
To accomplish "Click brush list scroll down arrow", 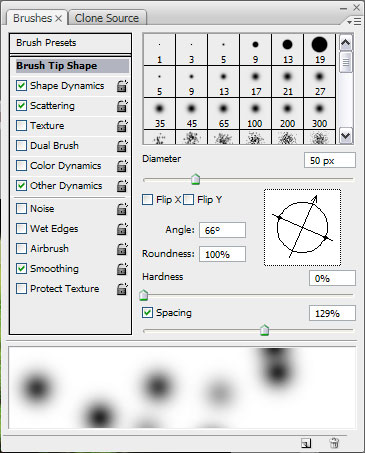I will [346, 136].
